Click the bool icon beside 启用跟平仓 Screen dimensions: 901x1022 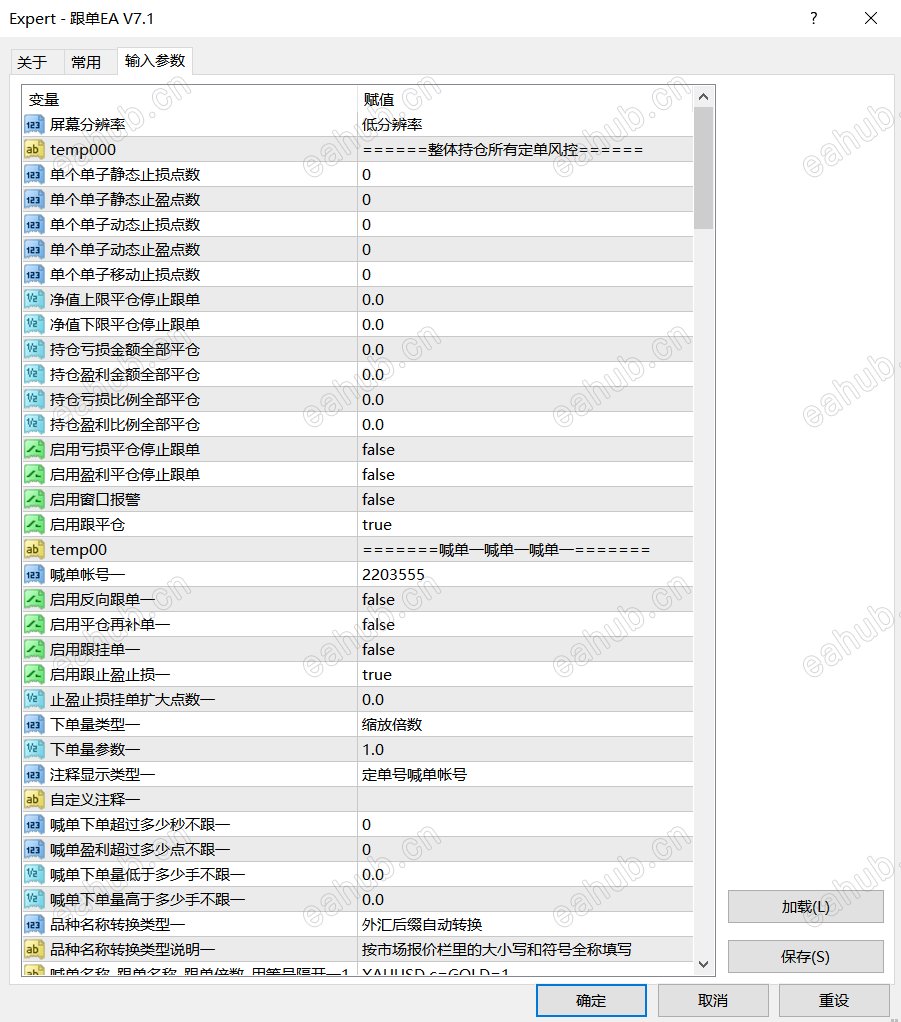tap(34, 524)
